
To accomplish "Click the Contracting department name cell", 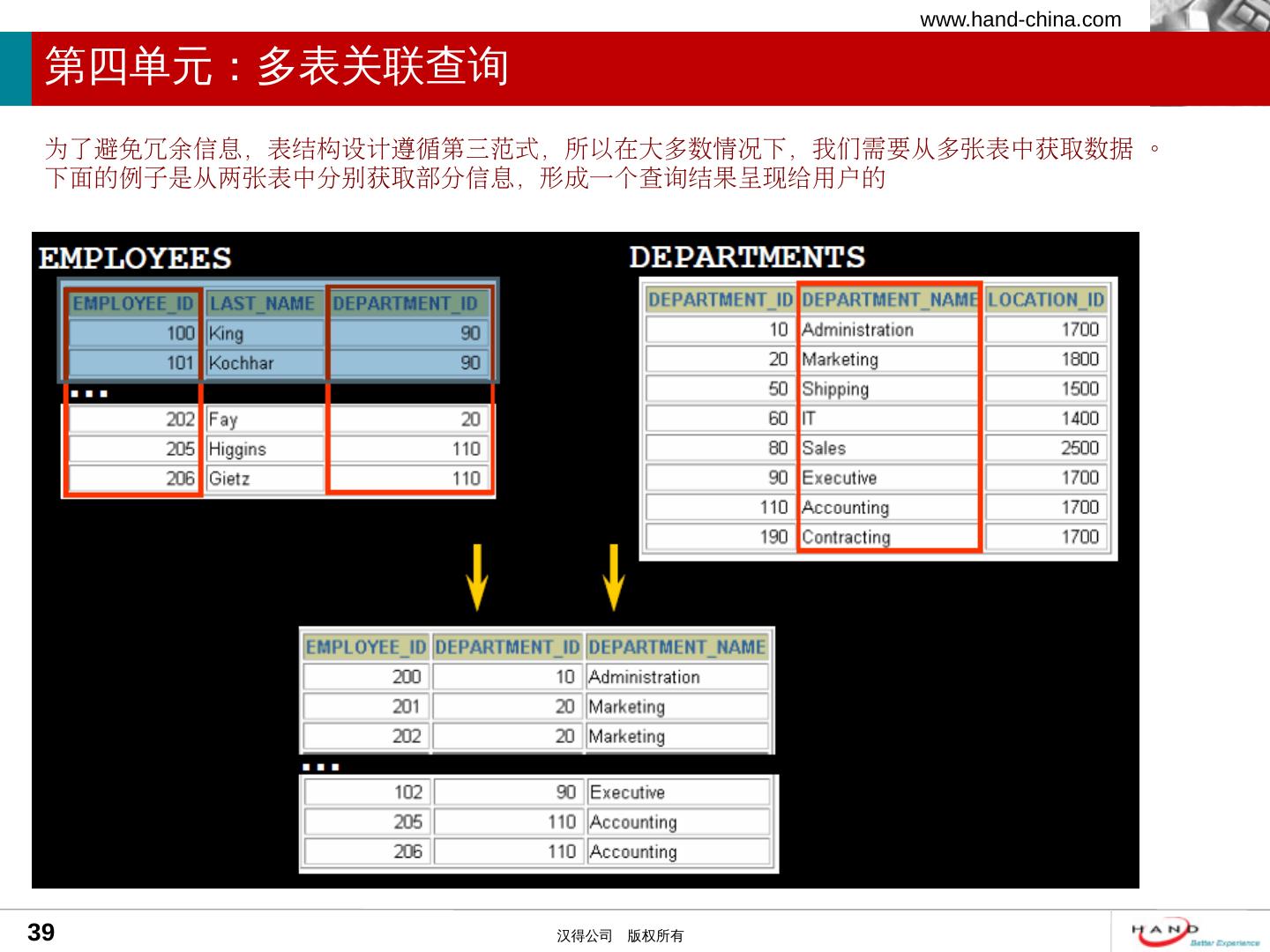I will click(887, 537).
